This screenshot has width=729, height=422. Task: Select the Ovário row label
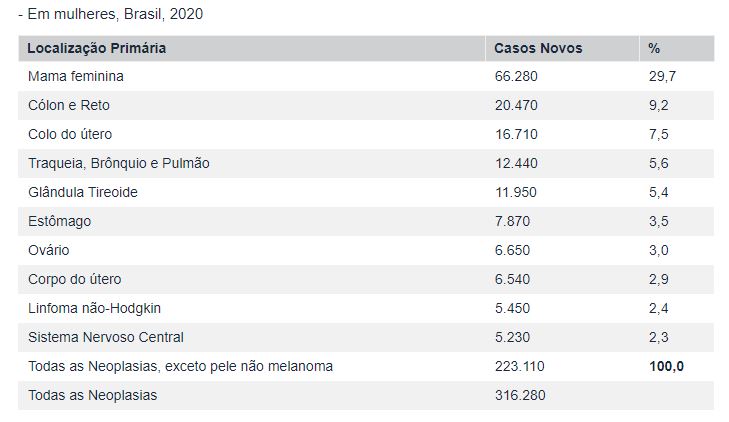click(49, 250)
